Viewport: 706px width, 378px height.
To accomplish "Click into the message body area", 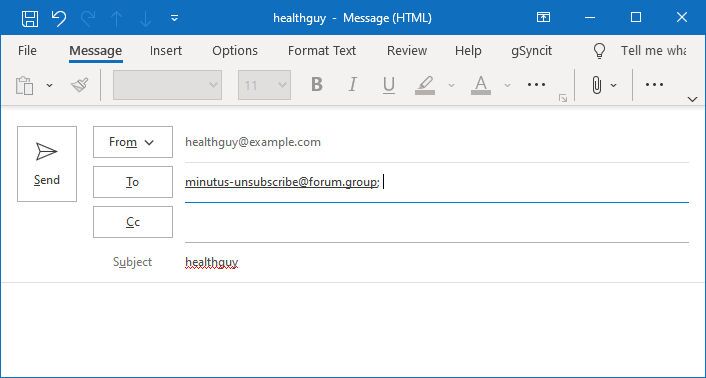I will [x=353, y=329].
